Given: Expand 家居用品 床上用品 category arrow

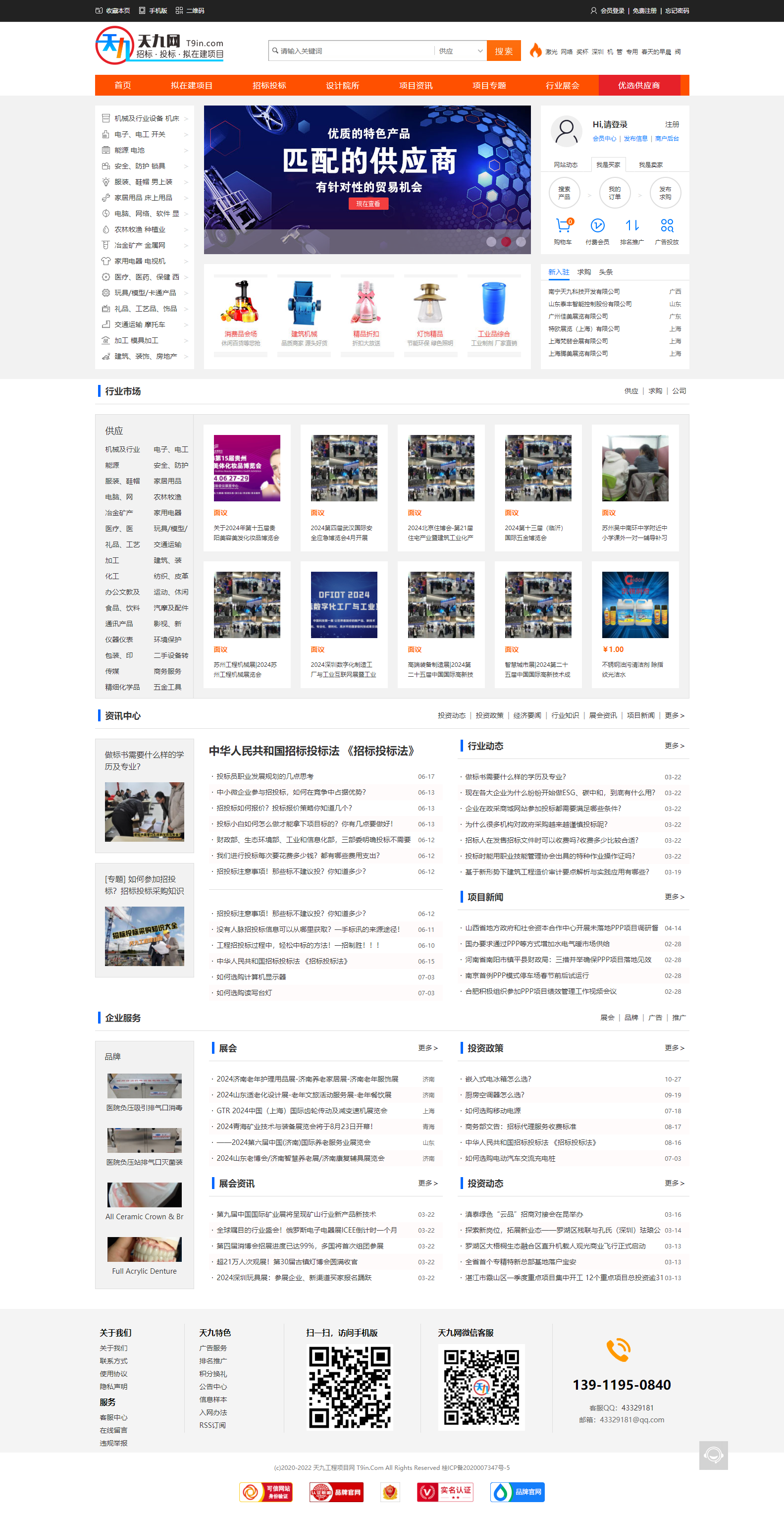Looking at the screenshot, I should (186, 198).
